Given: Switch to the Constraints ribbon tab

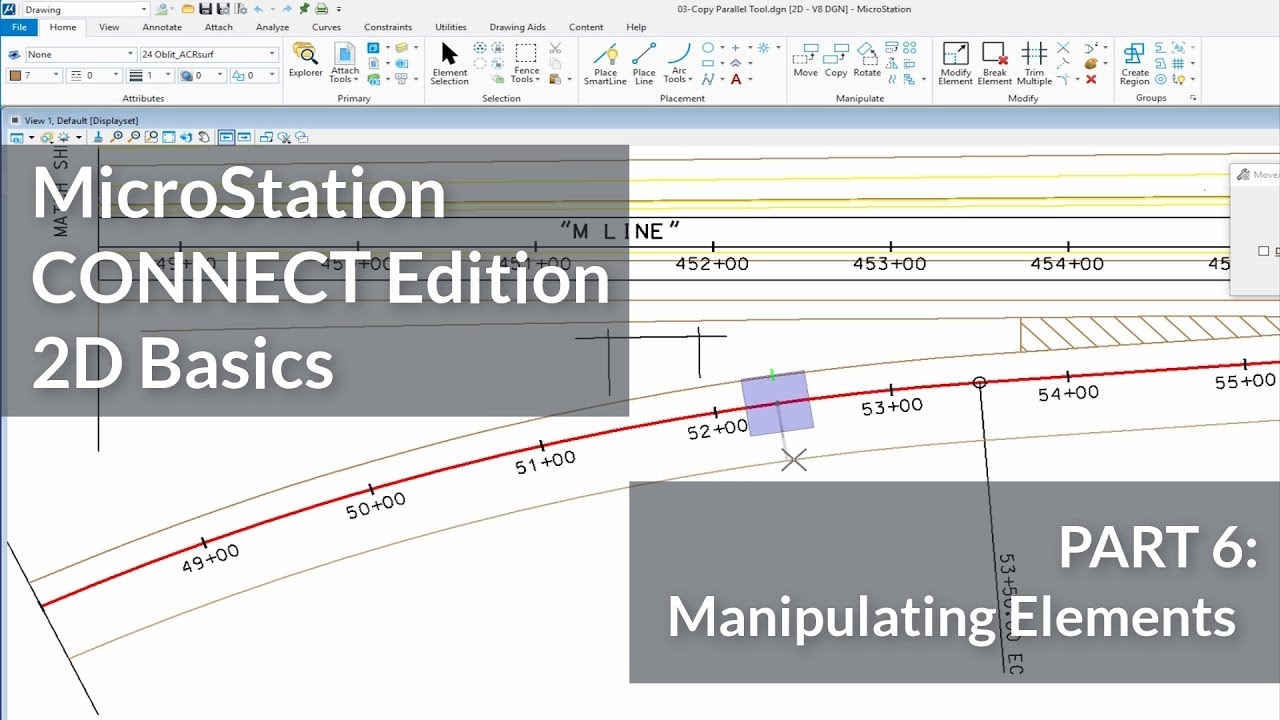Looking at the screenshot, I should pos(387,27).
